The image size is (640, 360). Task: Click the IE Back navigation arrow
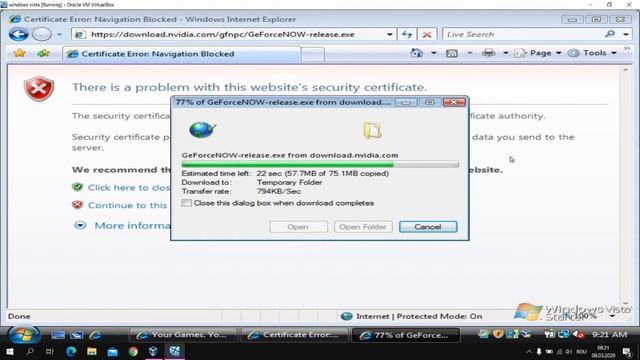(x=18, y=34)
